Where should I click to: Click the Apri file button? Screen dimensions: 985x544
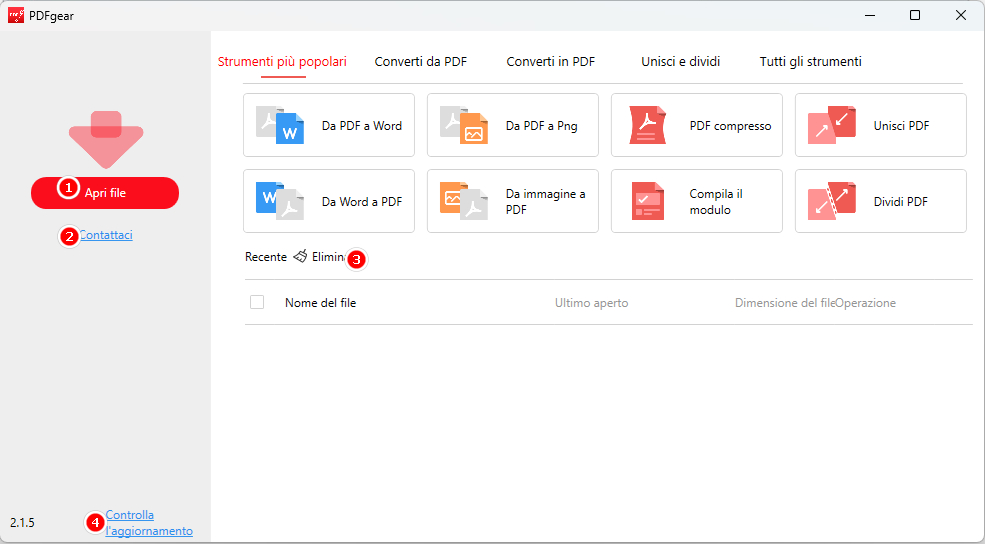coord(105,193)
